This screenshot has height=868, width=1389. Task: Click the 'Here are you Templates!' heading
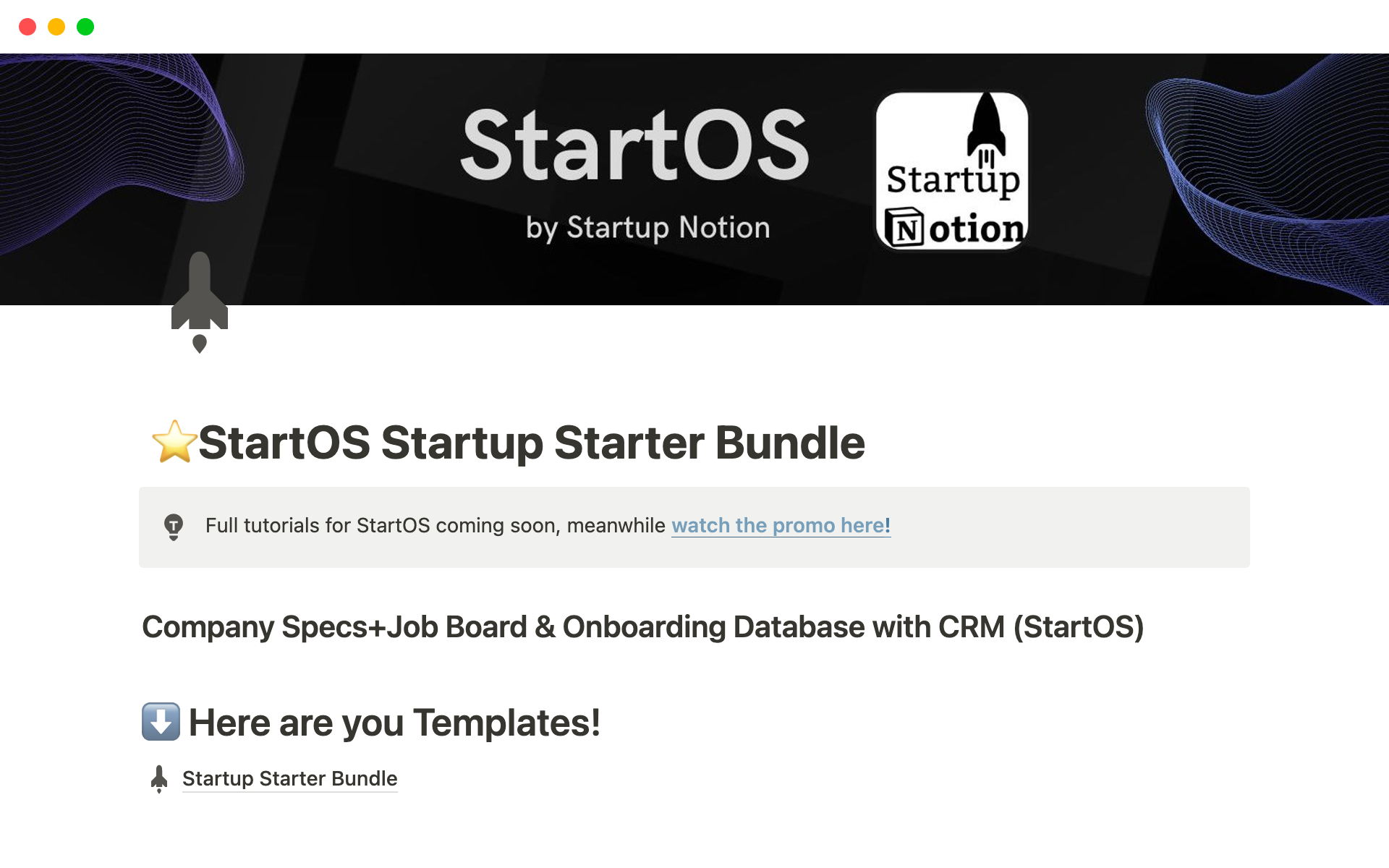tap(394, 723)
